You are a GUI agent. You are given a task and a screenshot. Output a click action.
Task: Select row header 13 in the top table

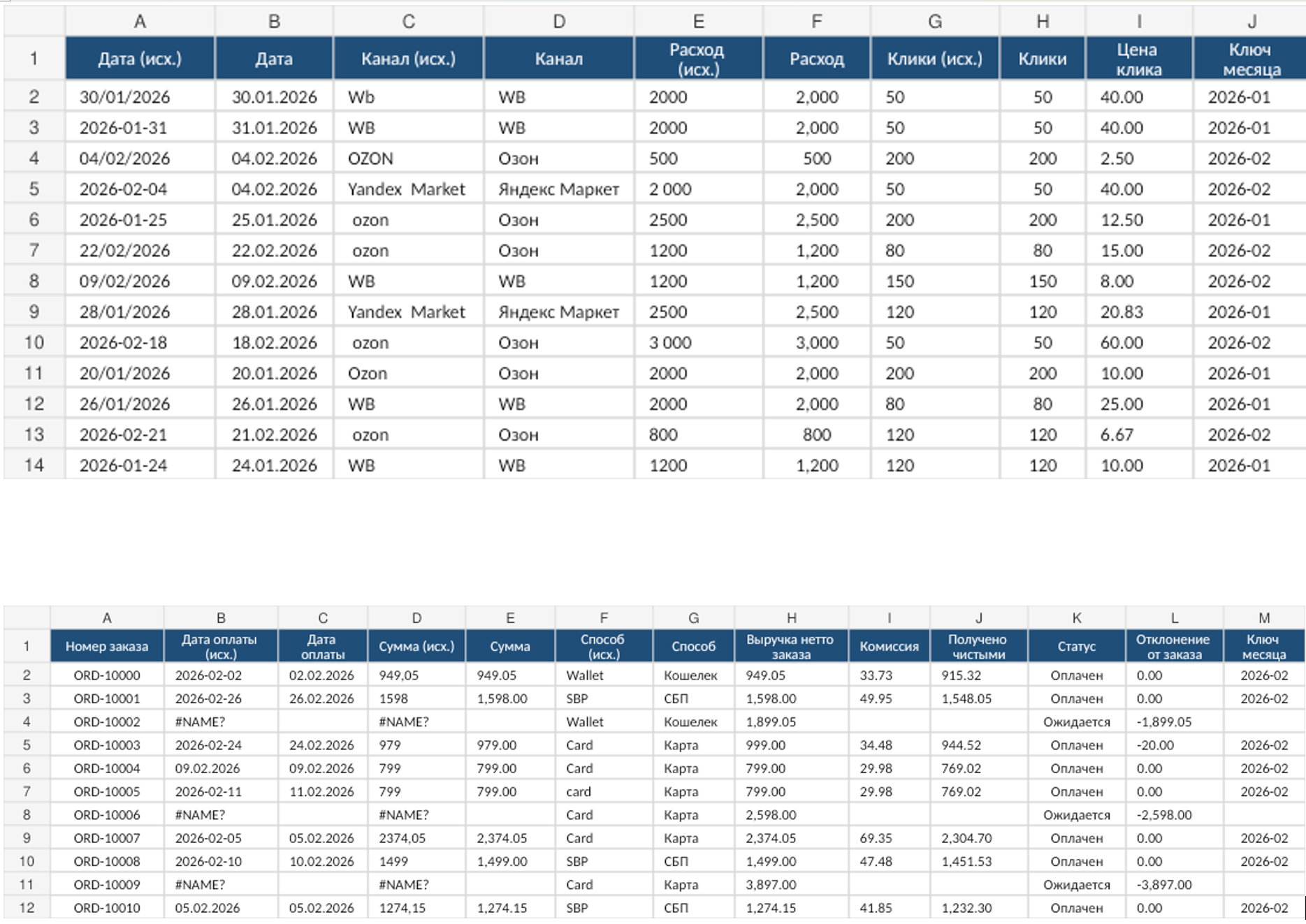pyautogui.click(x=34, y=434)
